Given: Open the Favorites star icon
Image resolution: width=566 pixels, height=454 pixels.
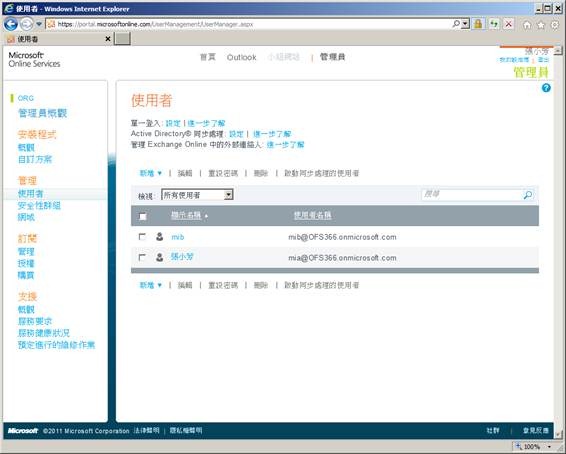Looking at the screenshot, I should (x=541, y=25).
